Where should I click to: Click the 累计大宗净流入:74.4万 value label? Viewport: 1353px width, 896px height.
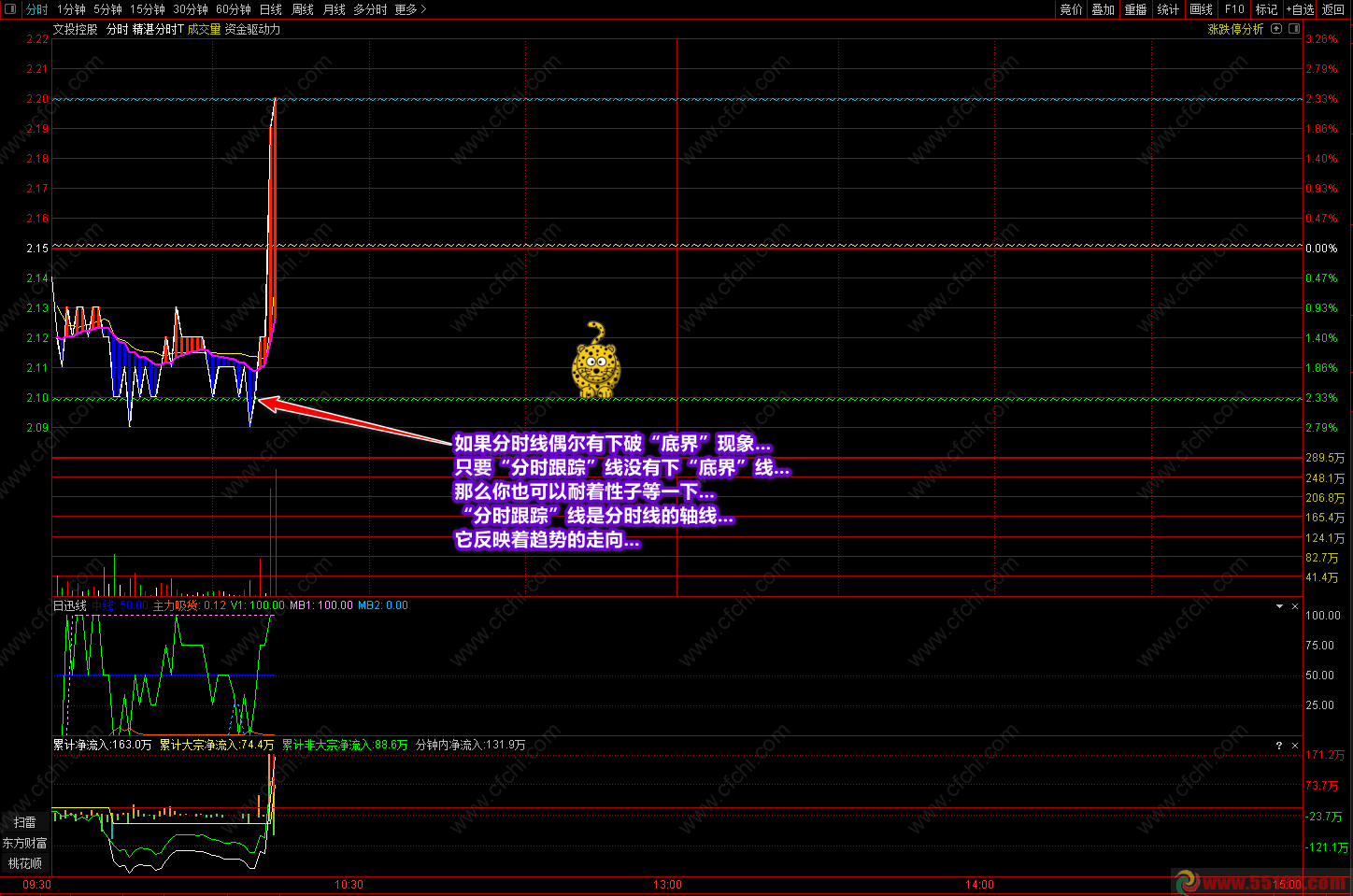[x=217, y=745]
